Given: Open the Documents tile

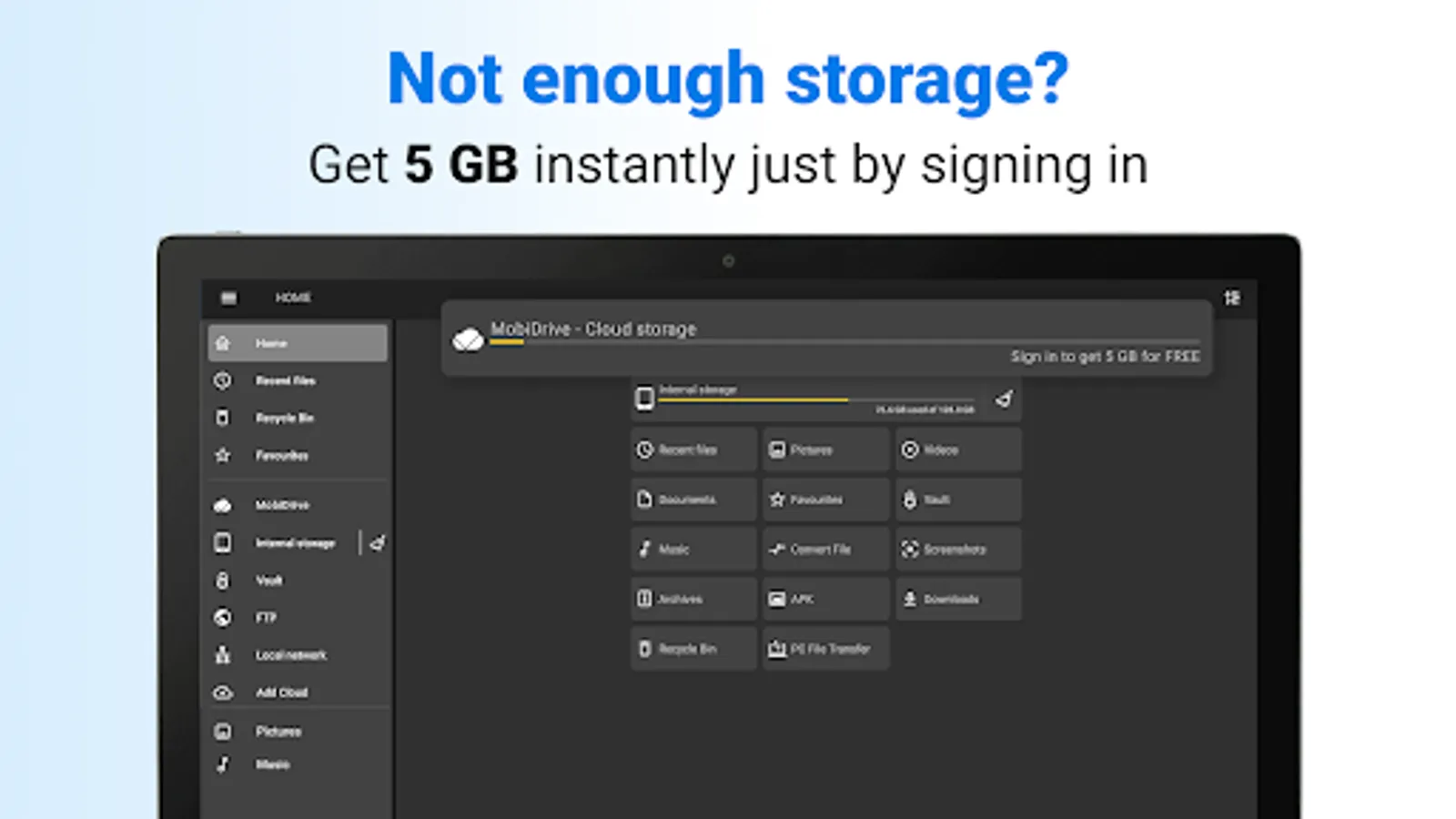Looking at the screenshot, I should click(x=693, y=500).
